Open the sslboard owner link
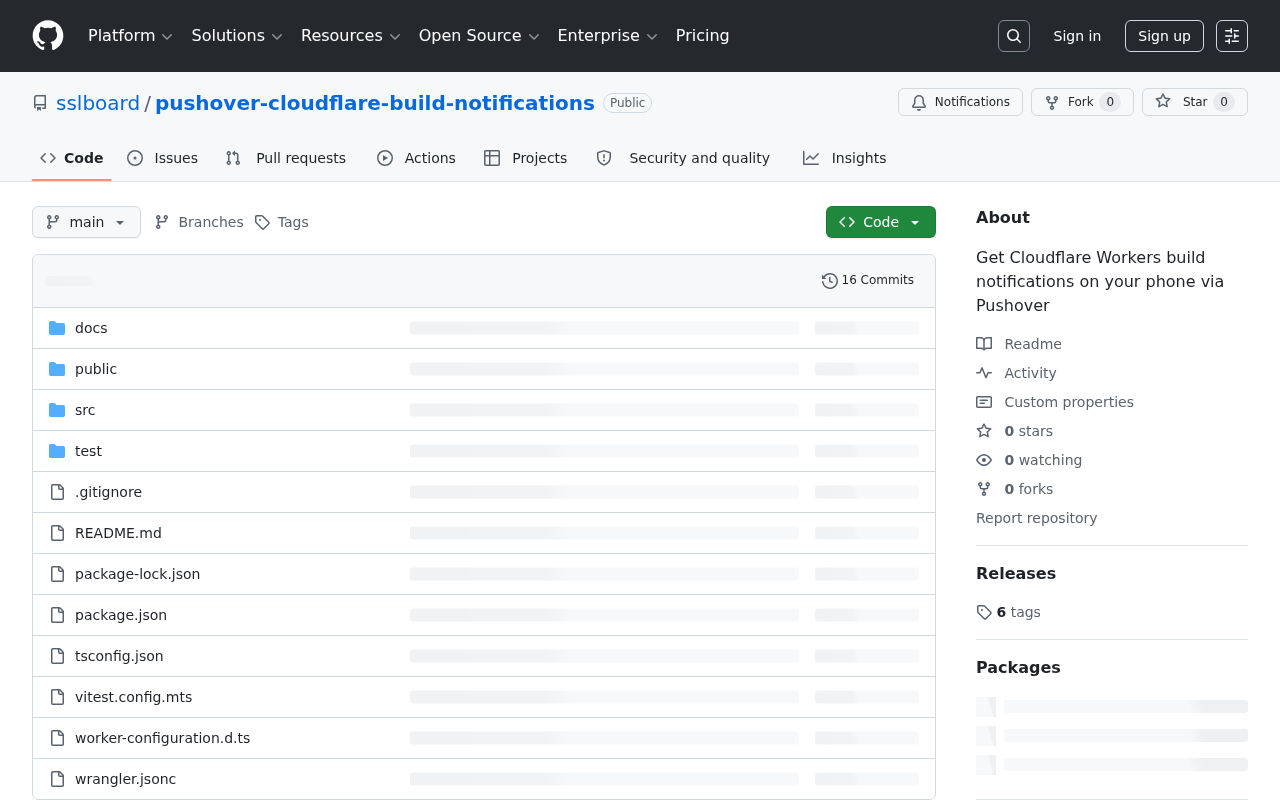 [98, 103]
